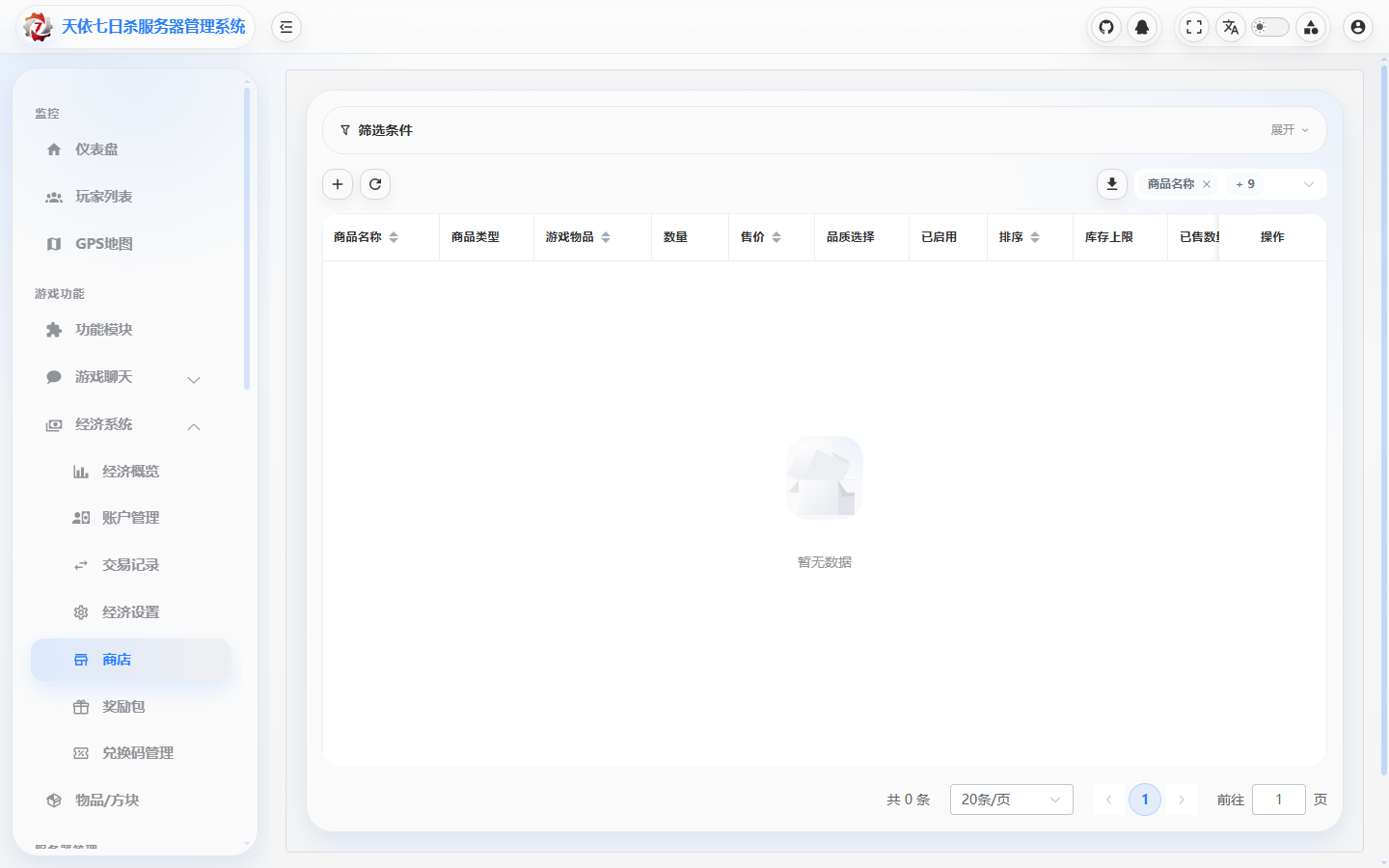1389x868 pixels.
Task: Click the page vertical scrollbar
Action: 1384,420
